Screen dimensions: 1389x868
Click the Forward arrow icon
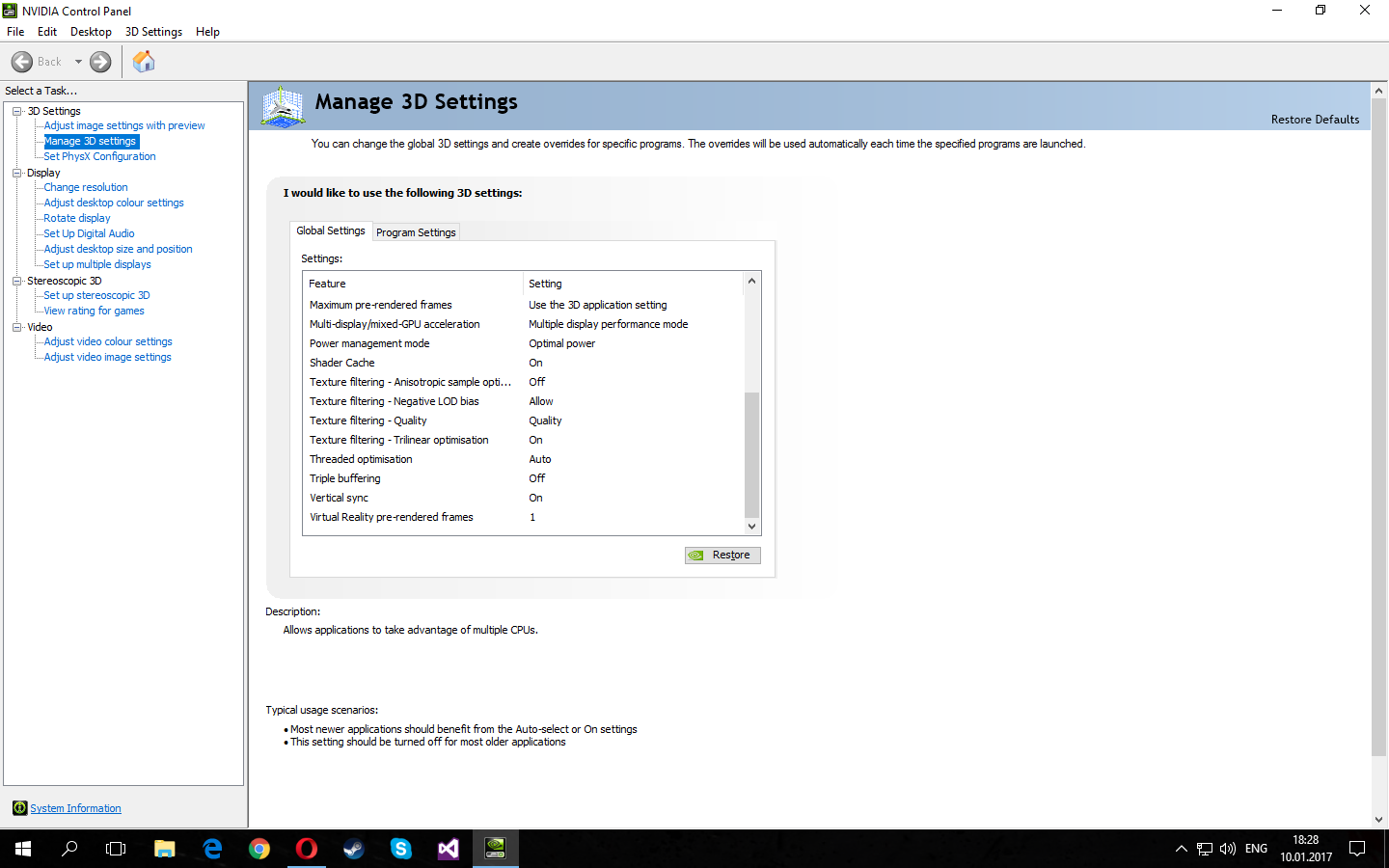tap(100, 62)
